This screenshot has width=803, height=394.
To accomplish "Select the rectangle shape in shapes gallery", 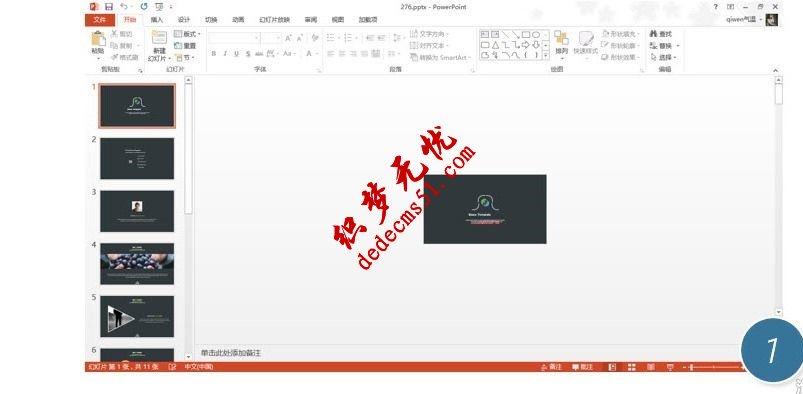I will click(x=525, y=34).
